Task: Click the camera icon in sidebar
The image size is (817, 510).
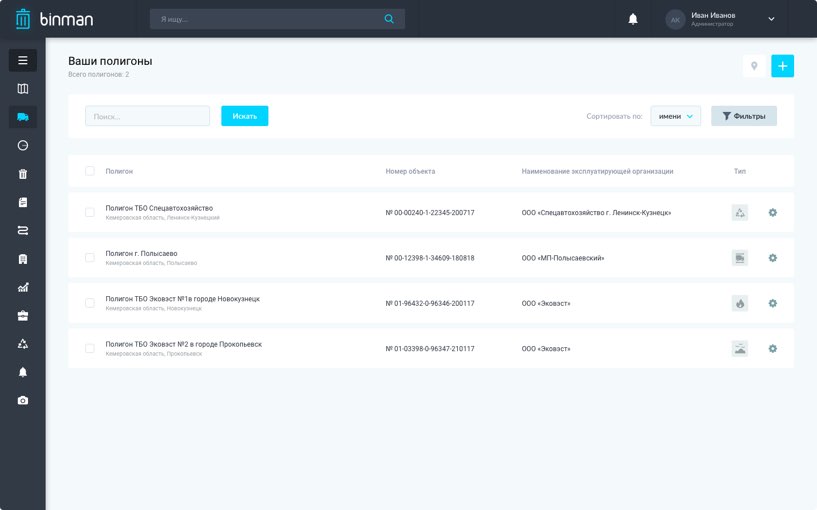Action: (x=23, y=401)
